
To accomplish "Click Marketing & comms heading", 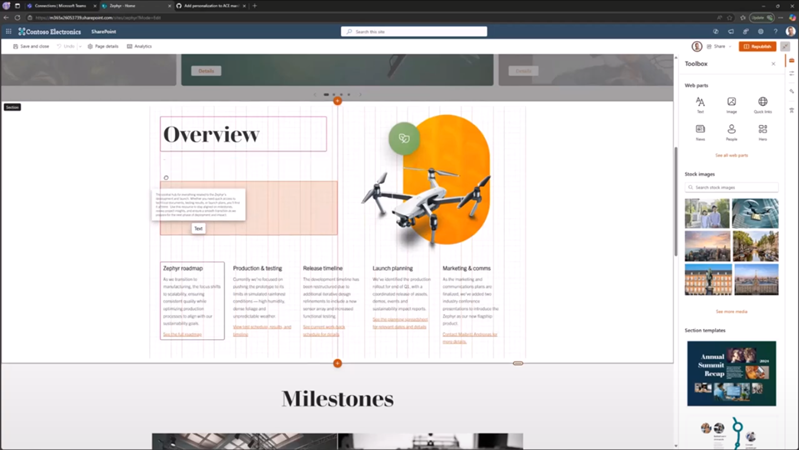I will click(x=466, y=268).
